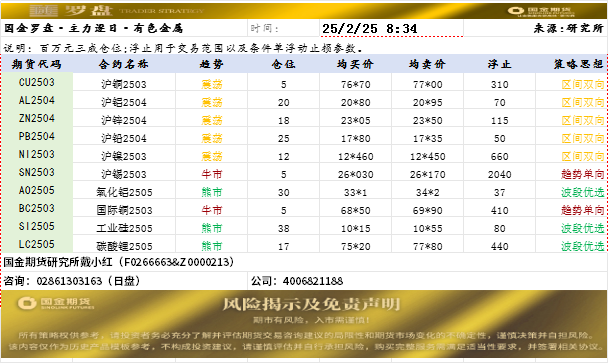Click 熊市 trend in LC2505 row
Viewport: 608px width, 363px height.
[x=212, y=246]
